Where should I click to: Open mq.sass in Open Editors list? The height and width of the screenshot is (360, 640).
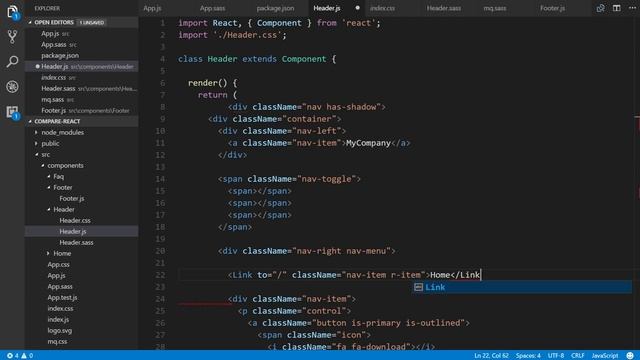click(82, 100)
